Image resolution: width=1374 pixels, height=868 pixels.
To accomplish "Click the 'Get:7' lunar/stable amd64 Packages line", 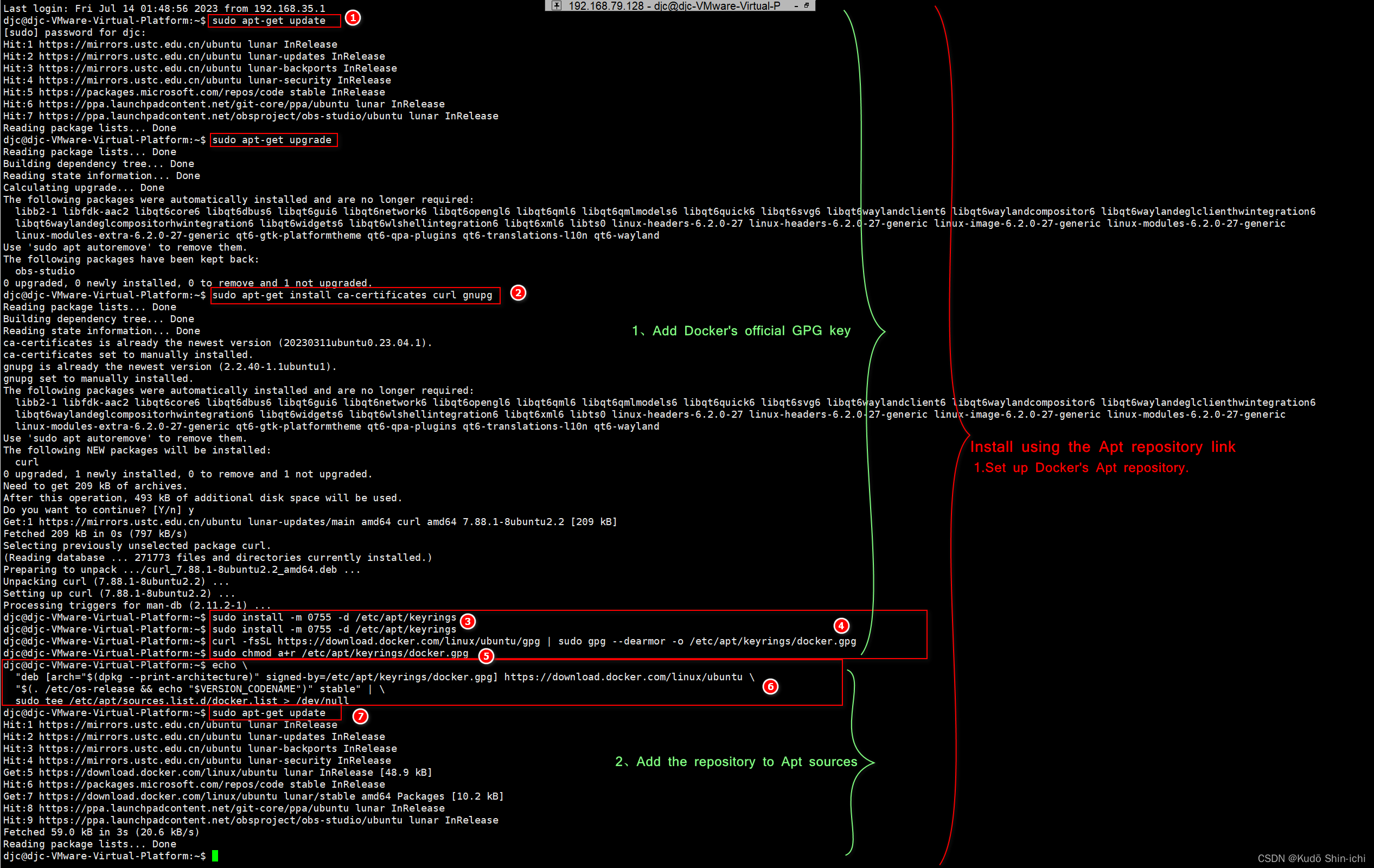I will (x=253, y=797).
